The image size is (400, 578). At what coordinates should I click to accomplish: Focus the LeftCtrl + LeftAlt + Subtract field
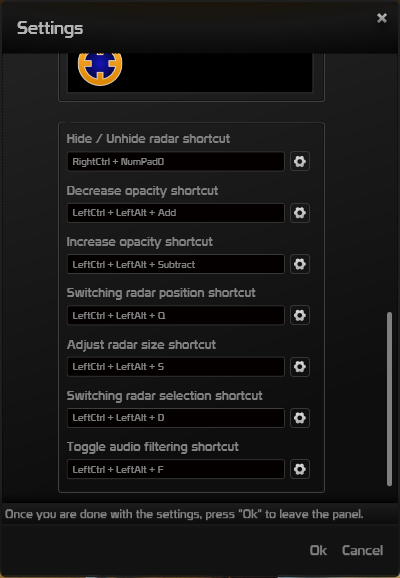tap(176, 264)
